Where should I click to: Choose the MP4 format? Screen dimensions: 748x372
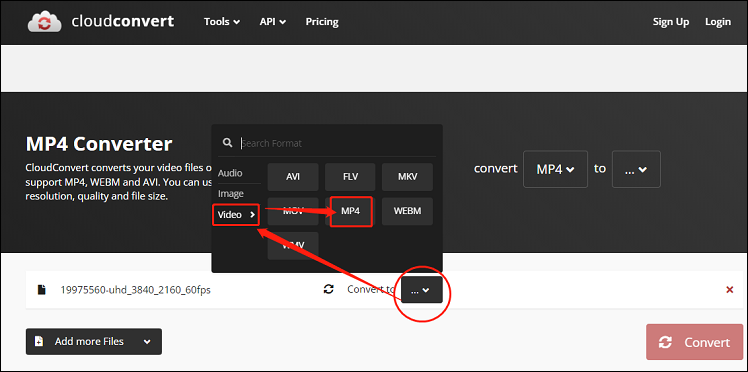coord(351,211)
